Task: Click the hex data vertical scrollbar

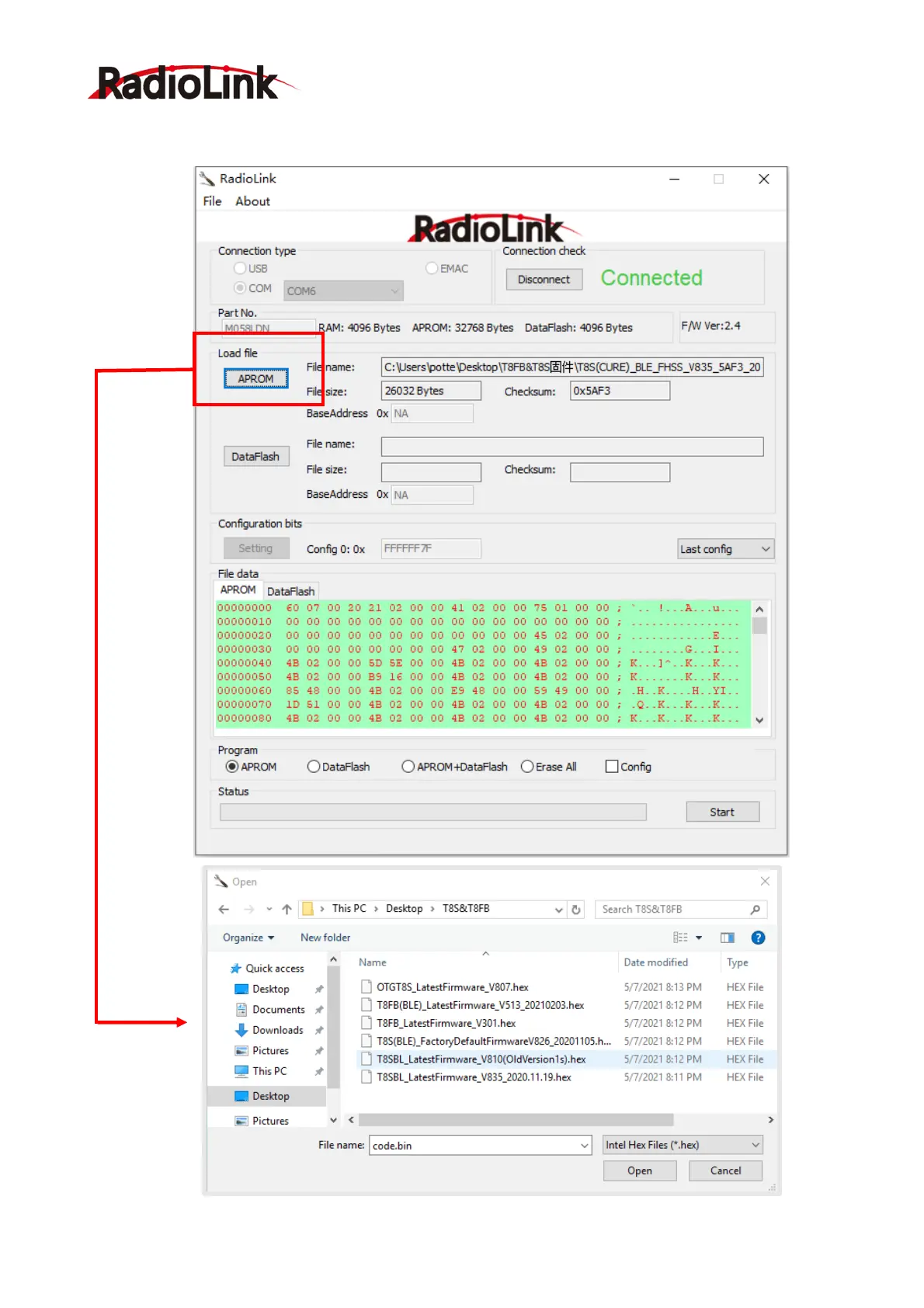Action: point(759,664)
